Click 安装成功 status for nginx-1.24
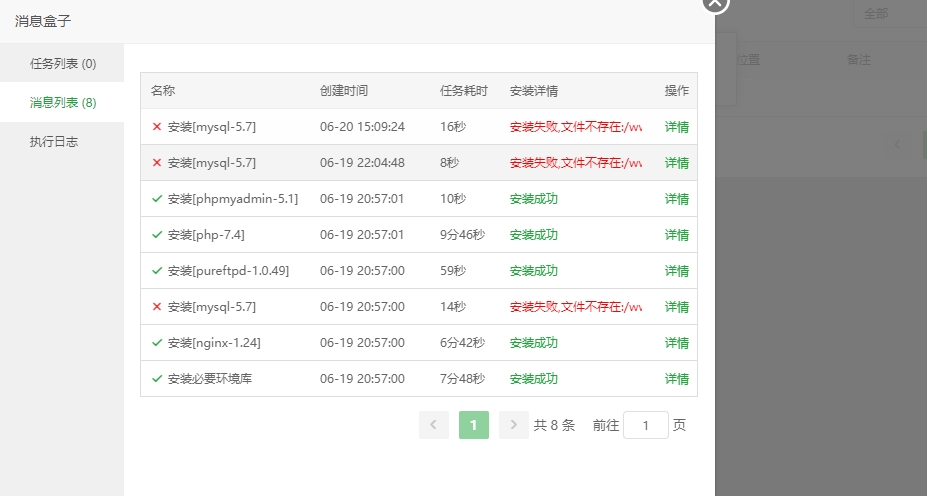Viewport: 927px width, 496px height. click(534, 343)
